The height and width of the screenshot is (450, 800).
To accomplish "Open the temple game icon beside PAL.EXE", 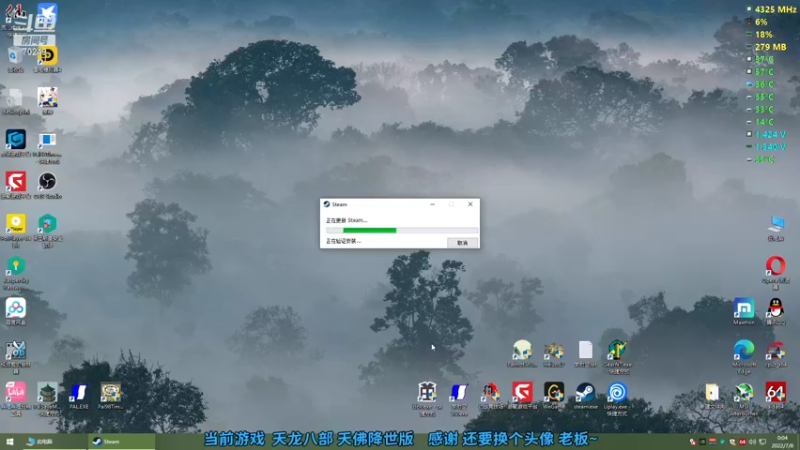I will pyautogui.click(x=47, y=397).
